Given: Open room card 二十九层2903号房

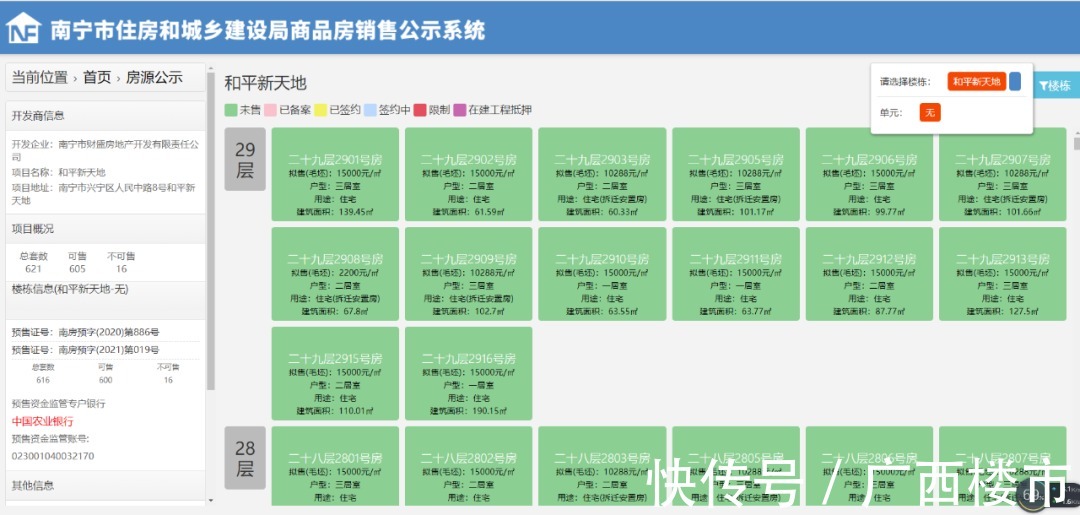Looking at the screenshot, I should click(x=602, y=174).
